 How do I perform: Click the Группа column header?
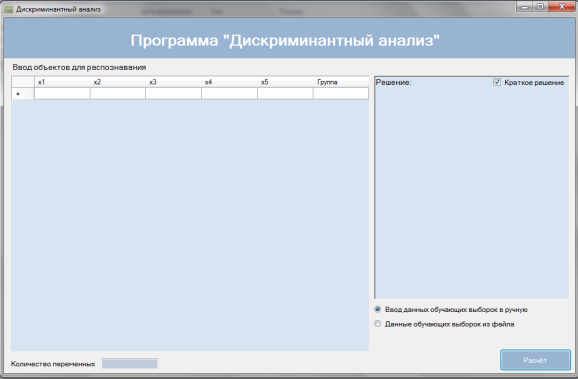point(341,82)
